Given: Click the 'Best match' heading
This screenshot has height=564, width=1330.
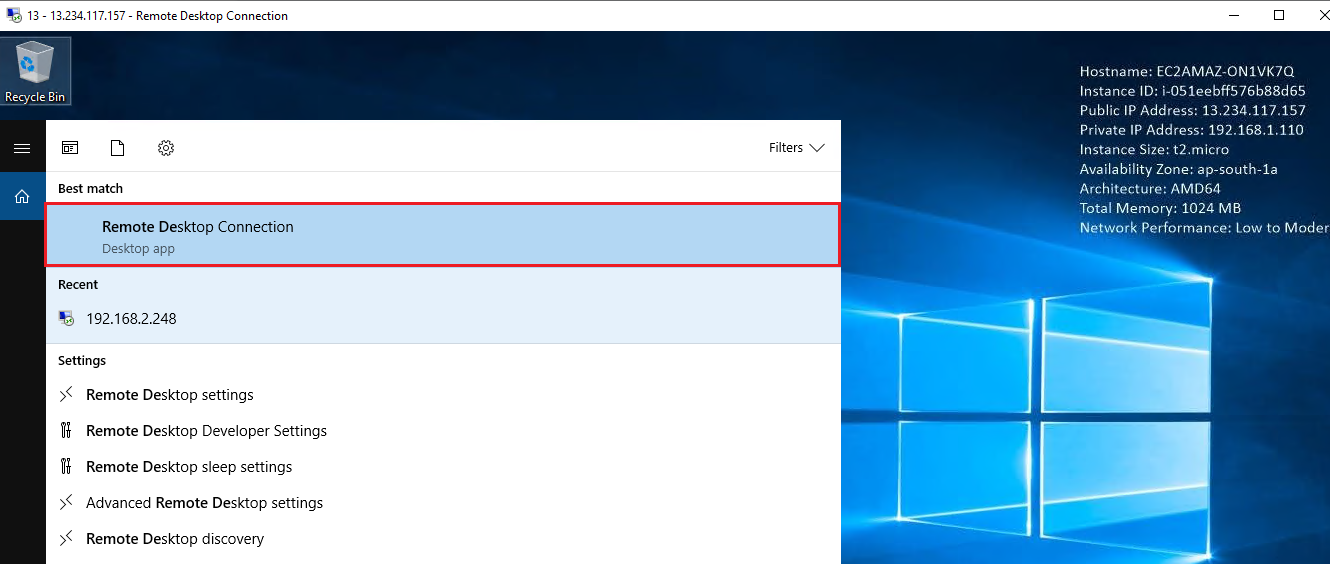Looking at the screenshot, I should (90, 188).
